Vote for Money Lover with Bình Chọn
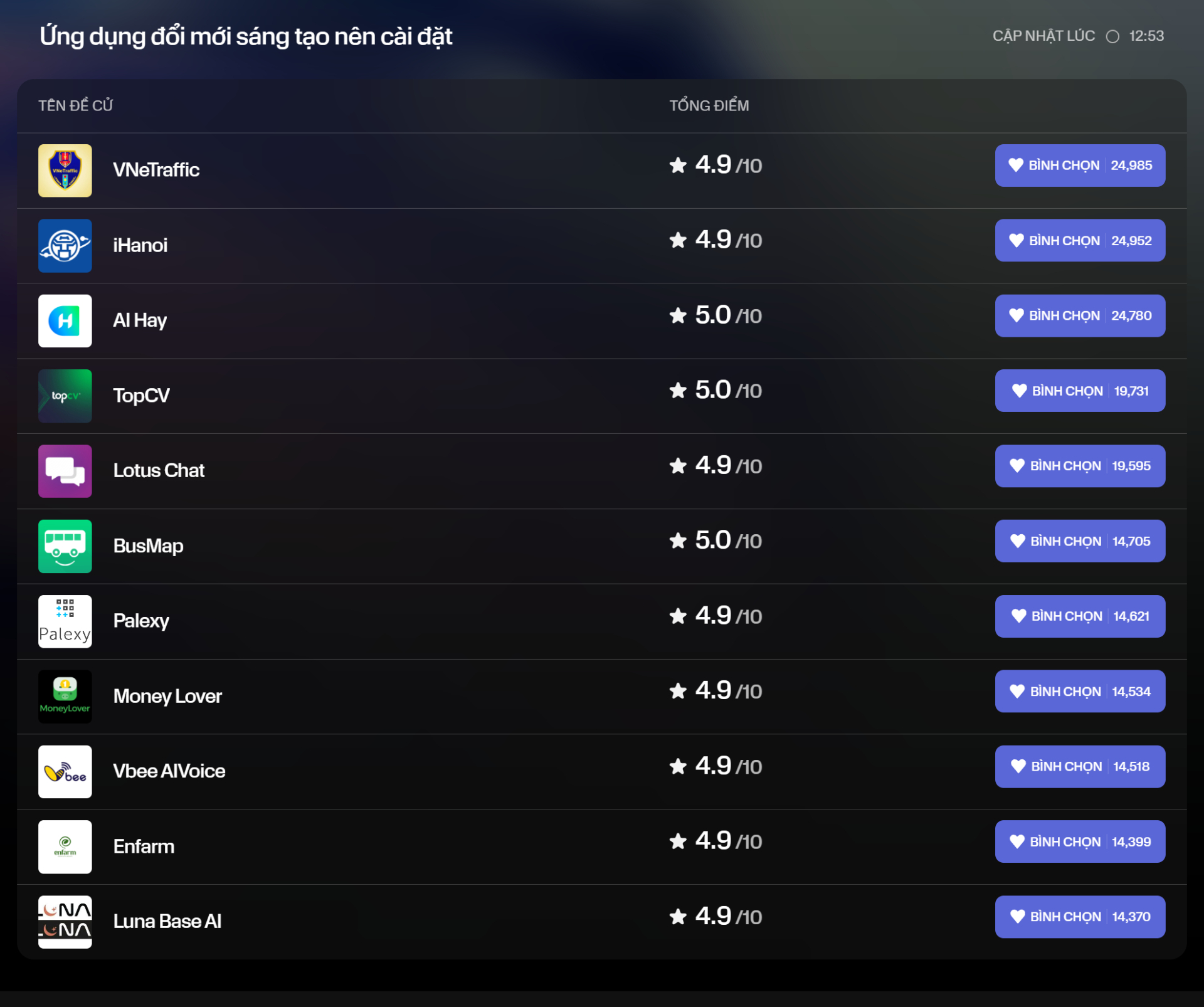The height and width of the screenshot is (1007, 1204). pyautogui.click(x=1080, y=692)
